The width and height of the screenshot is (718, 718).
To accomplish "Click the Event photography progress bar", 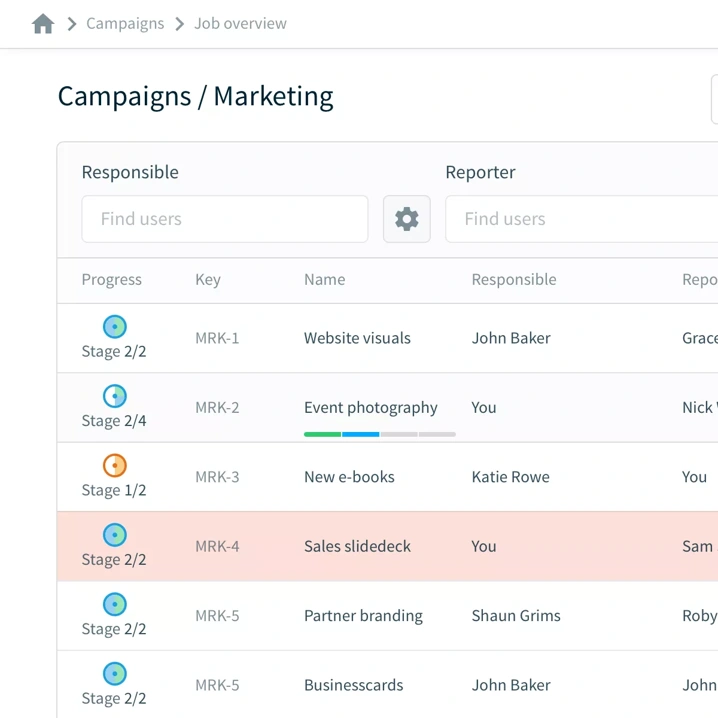I will coord(380,434).
